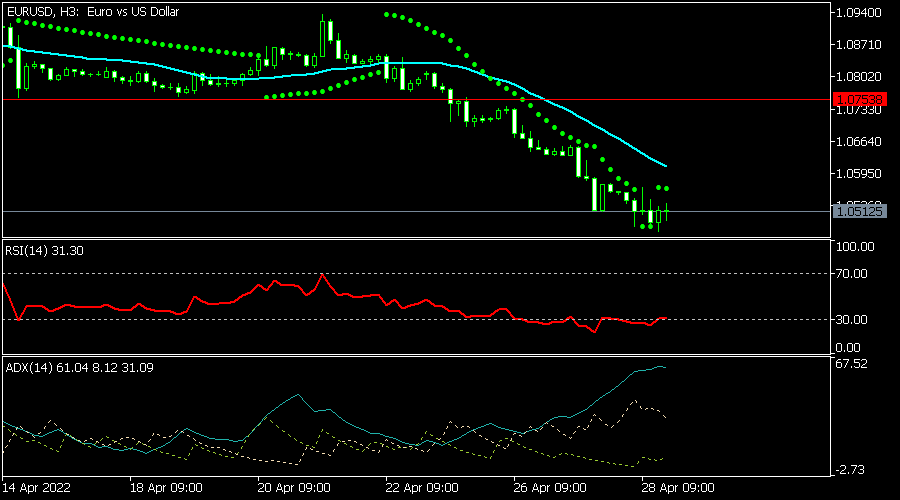This screenshot has width=900, height=500.
Task: Click the ADX main line peak at right
Action: [661, 366]
